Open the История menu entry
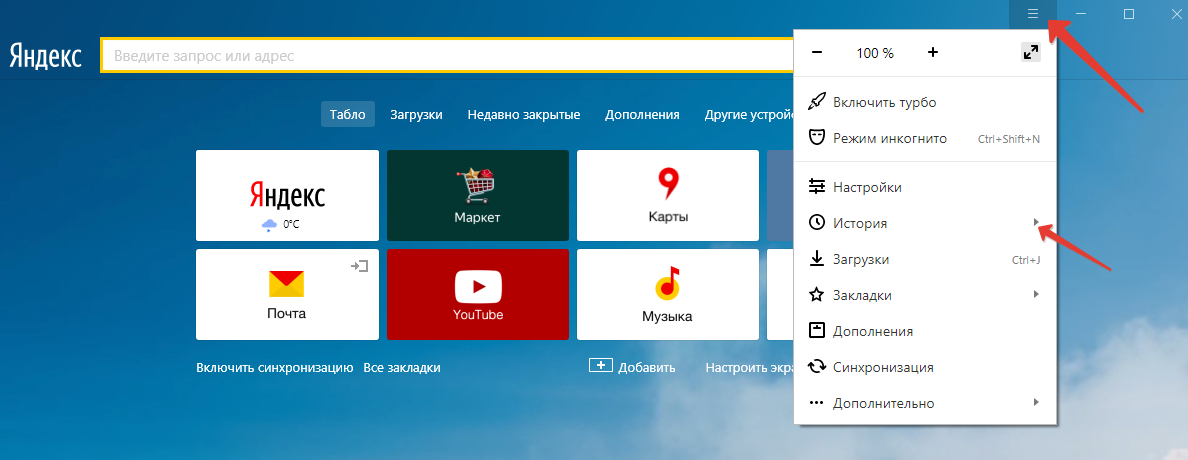This screenshot has height=460, width=1188. 924,223
